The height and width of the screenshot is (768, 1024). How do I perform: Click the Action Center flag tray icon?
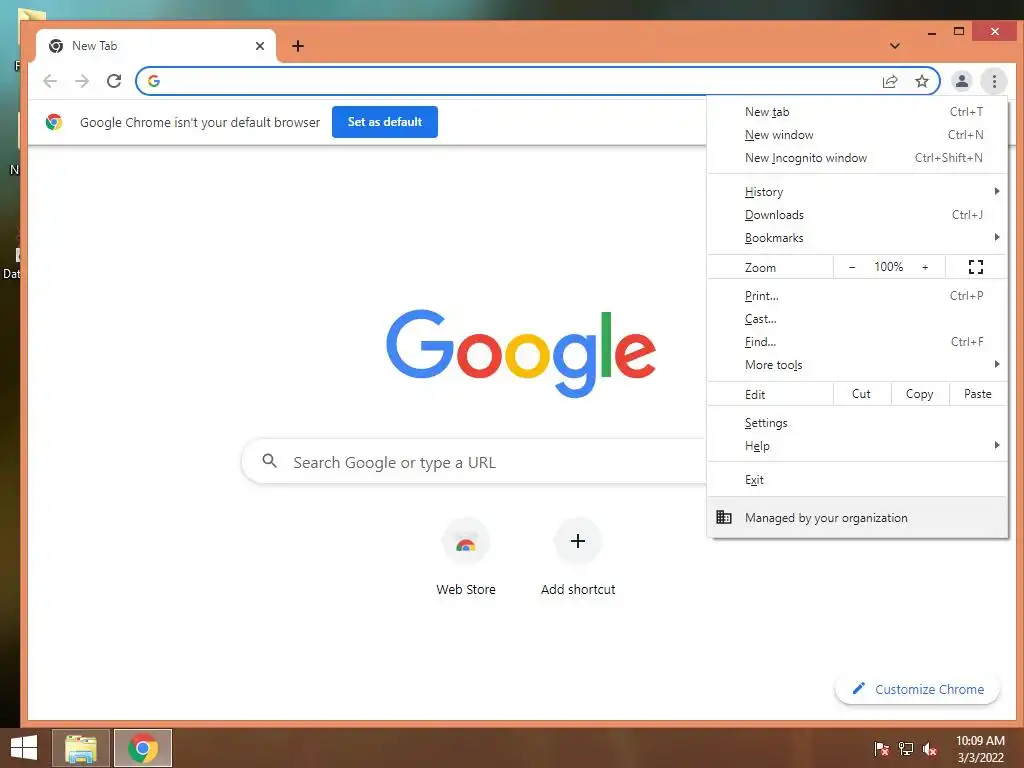pos(881,749)
